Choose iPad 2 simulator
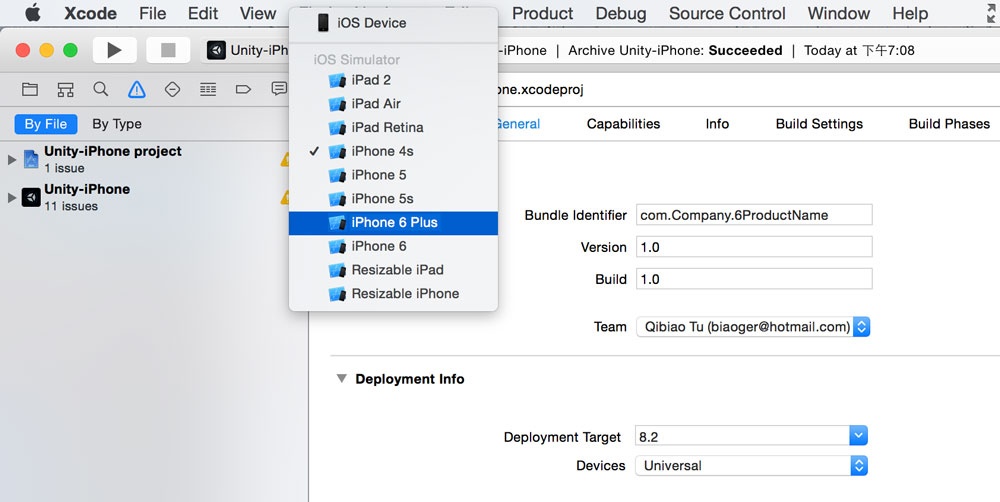This screenshot has height=502, width=1000. pos(393,80)
